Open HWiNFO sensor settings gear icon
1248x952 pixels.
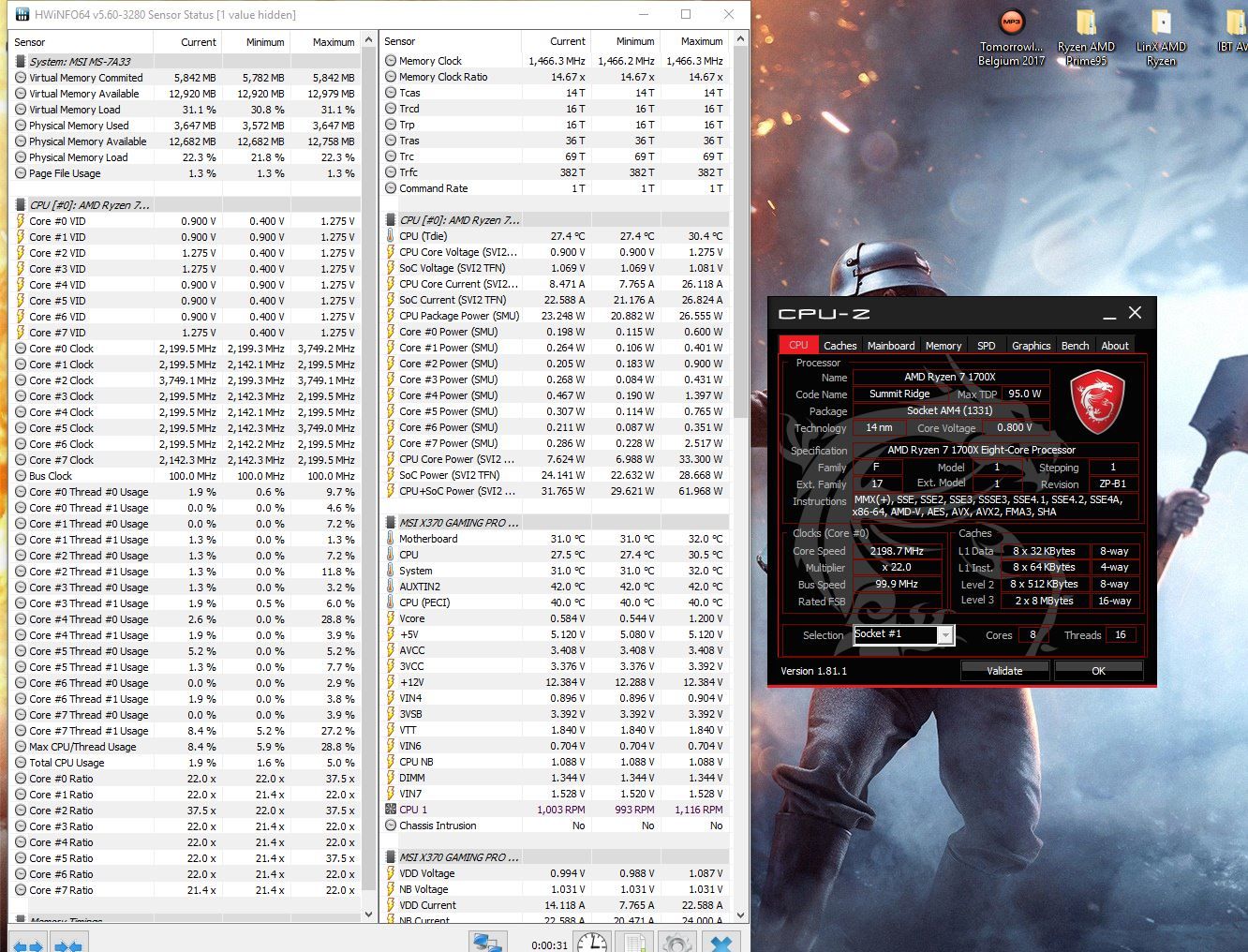pyautogui.click(x=676, y=943)
